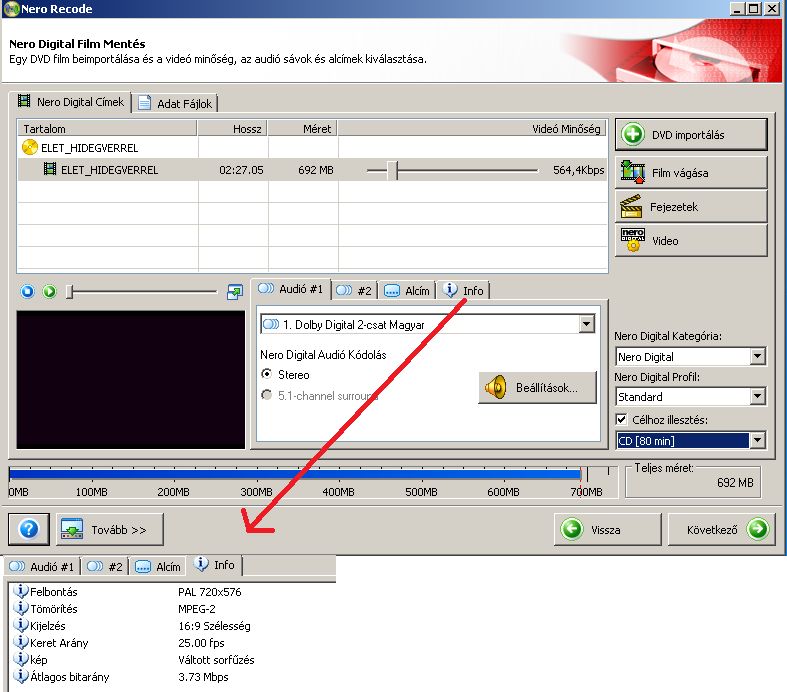Click the film cutting icon
This screenshot has height=692, width=787.
tap(632, 172)
